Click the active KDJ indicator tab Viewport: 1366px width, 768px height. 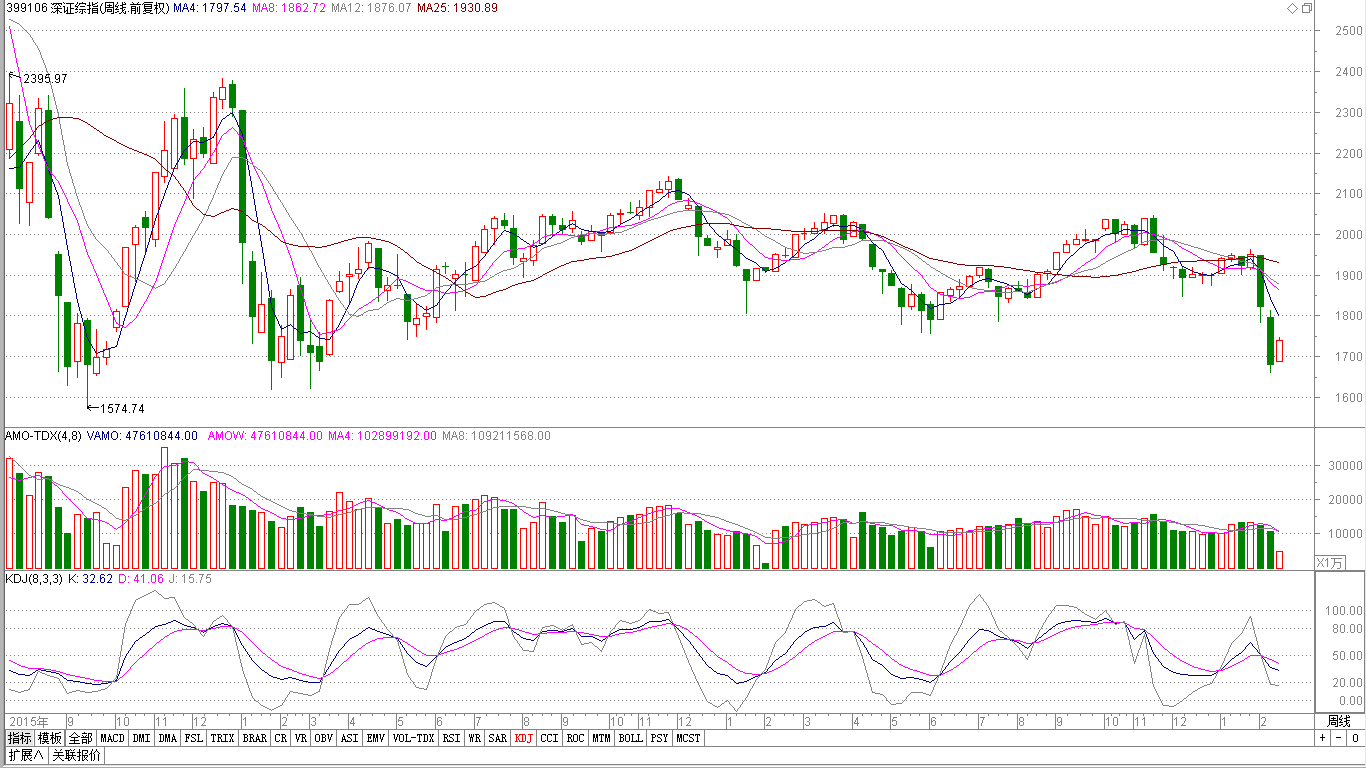(524, 738)
